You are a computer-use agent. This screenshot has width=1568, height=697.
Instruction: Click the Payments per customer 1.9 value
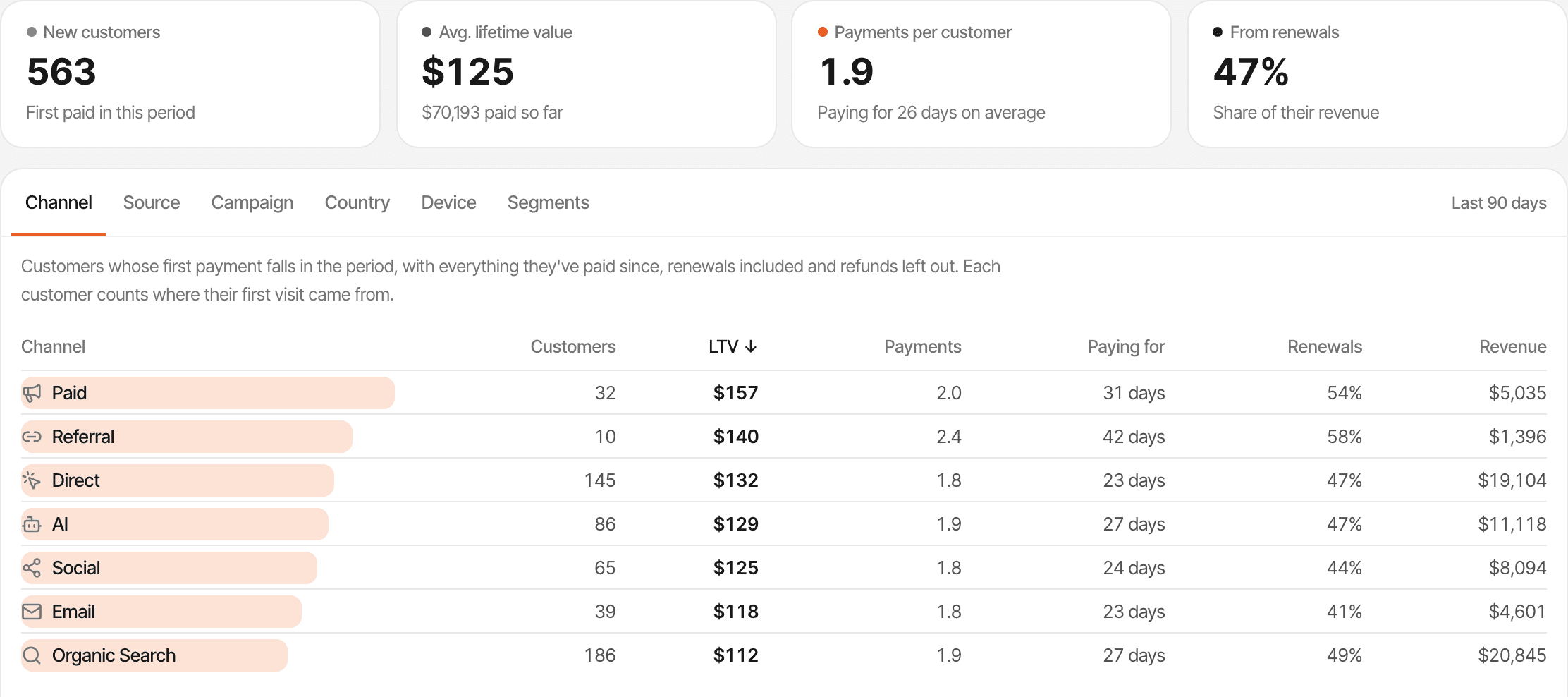coord(847,72)
